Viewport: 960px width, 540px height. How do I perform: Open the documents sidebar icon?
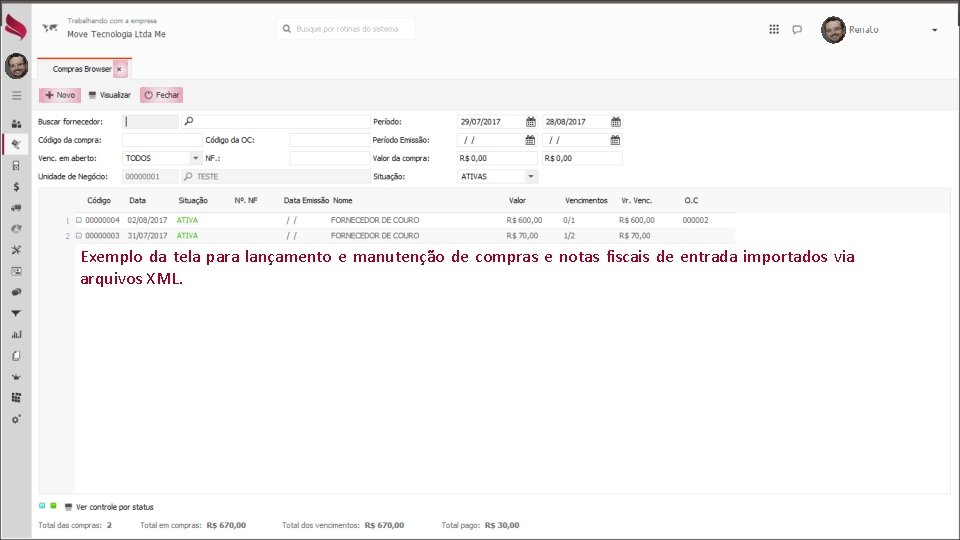click(x=17, y=356)
